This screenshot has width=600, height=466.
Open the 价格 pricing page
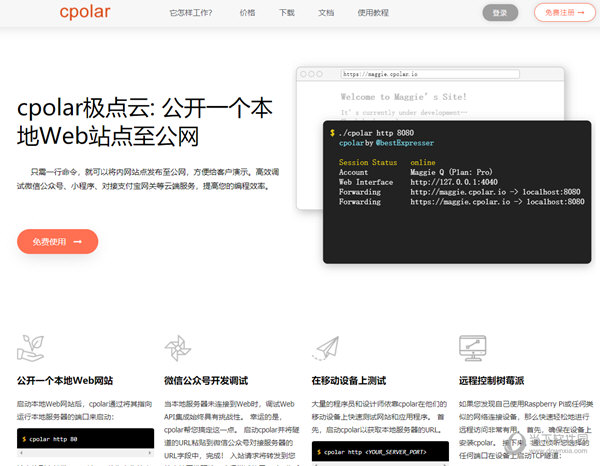(x=247, y=13)
